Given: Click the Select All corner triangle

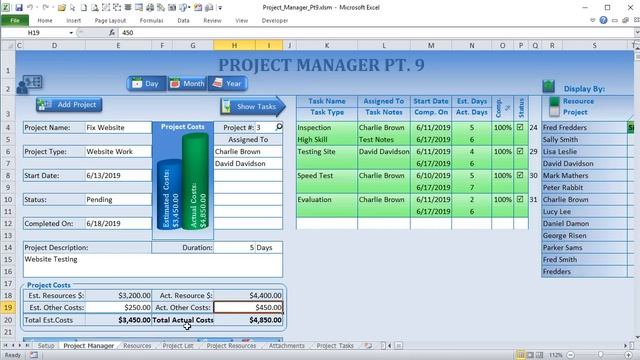Looking at the screenshot, I should coord(8,45).
